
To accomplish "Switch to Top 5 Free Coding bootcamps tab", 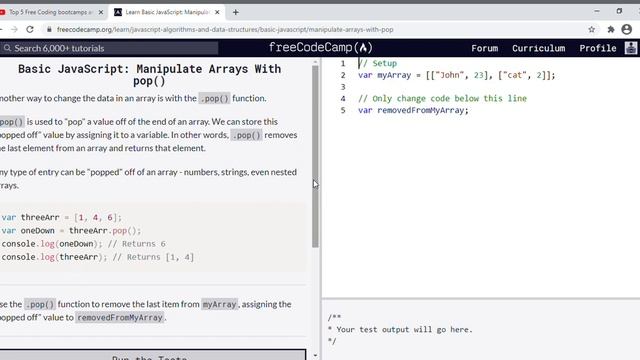I will click(x=51, y=12).
